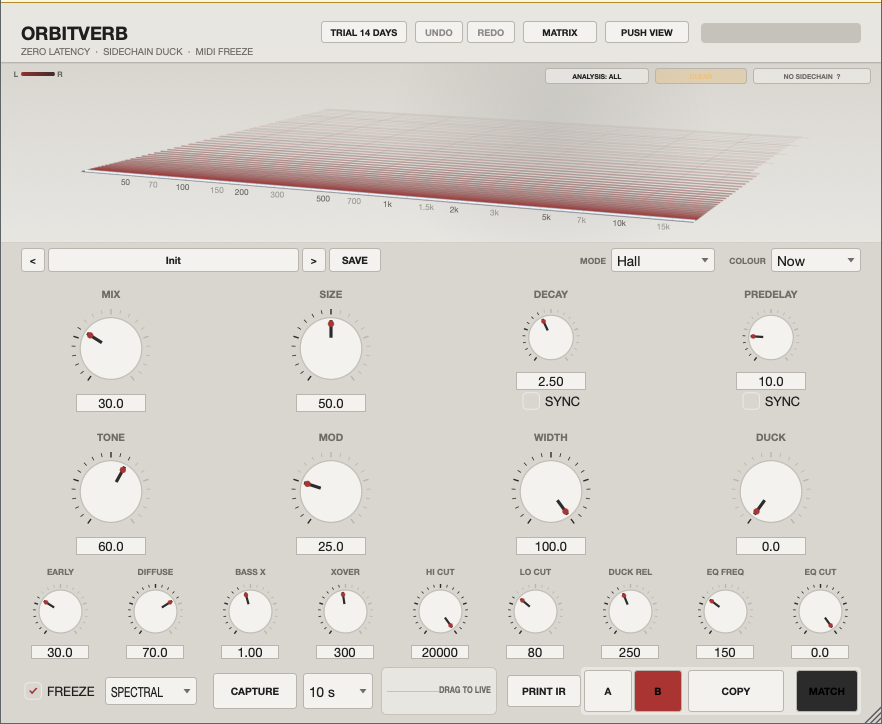Viewport: 882px width, 724px height.
Task: Open the Init preset name selector
Action: 173,260
